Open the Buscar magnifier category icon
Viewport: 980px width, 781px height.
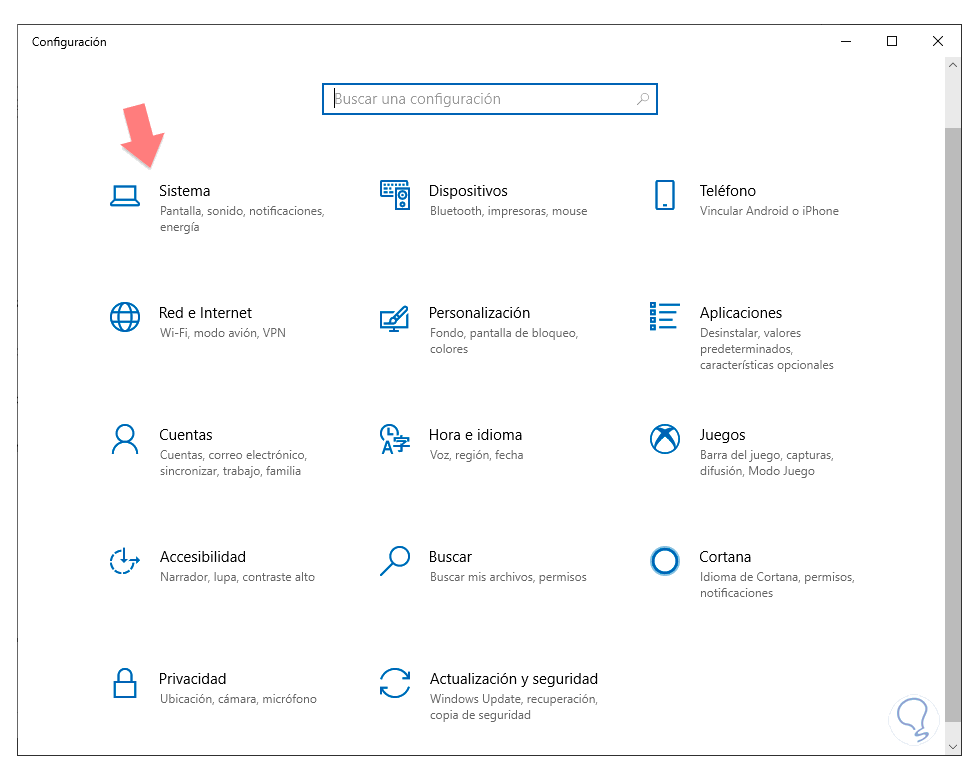click(x=395, y=560)
